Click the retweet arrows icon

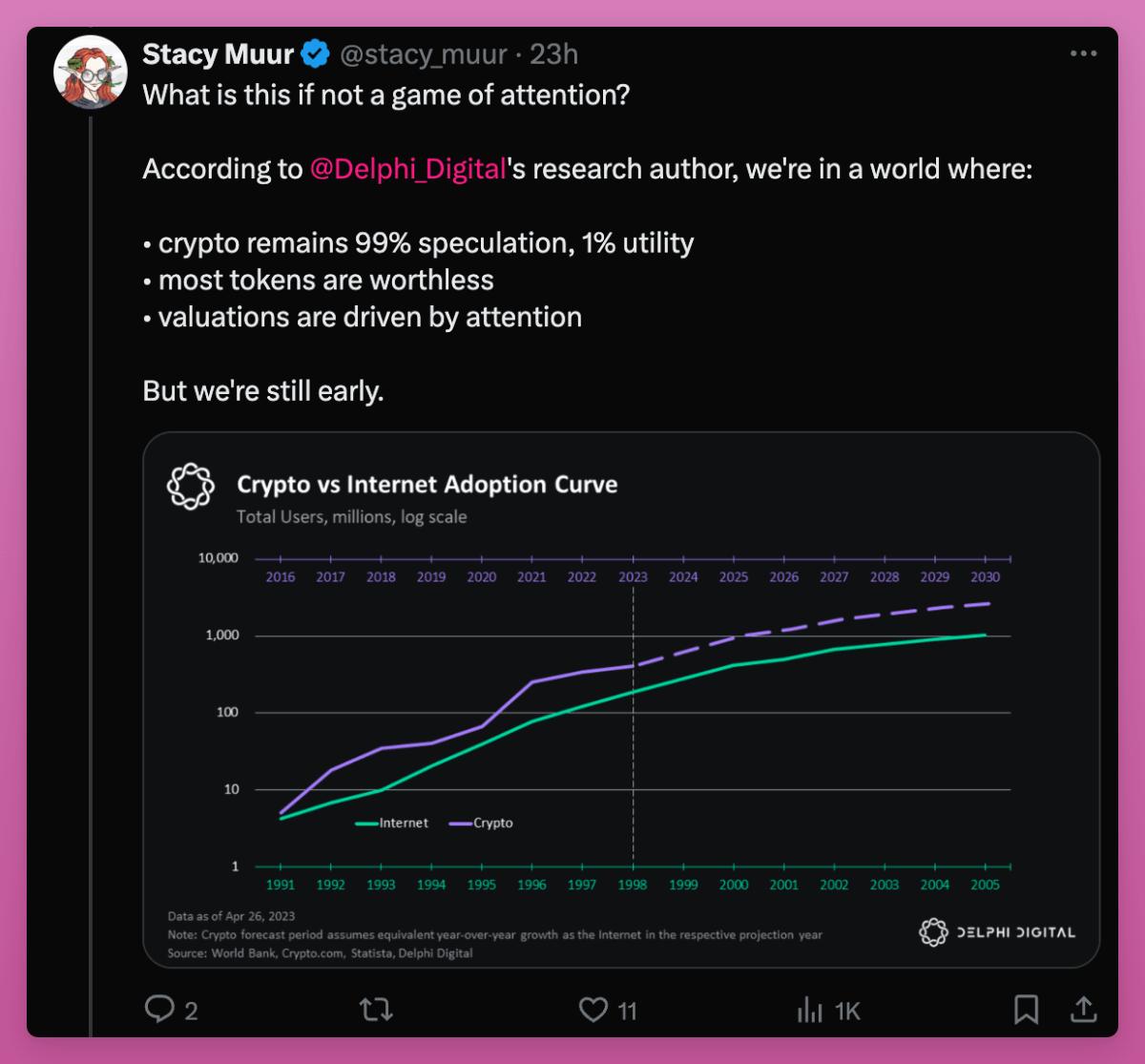375,1009
